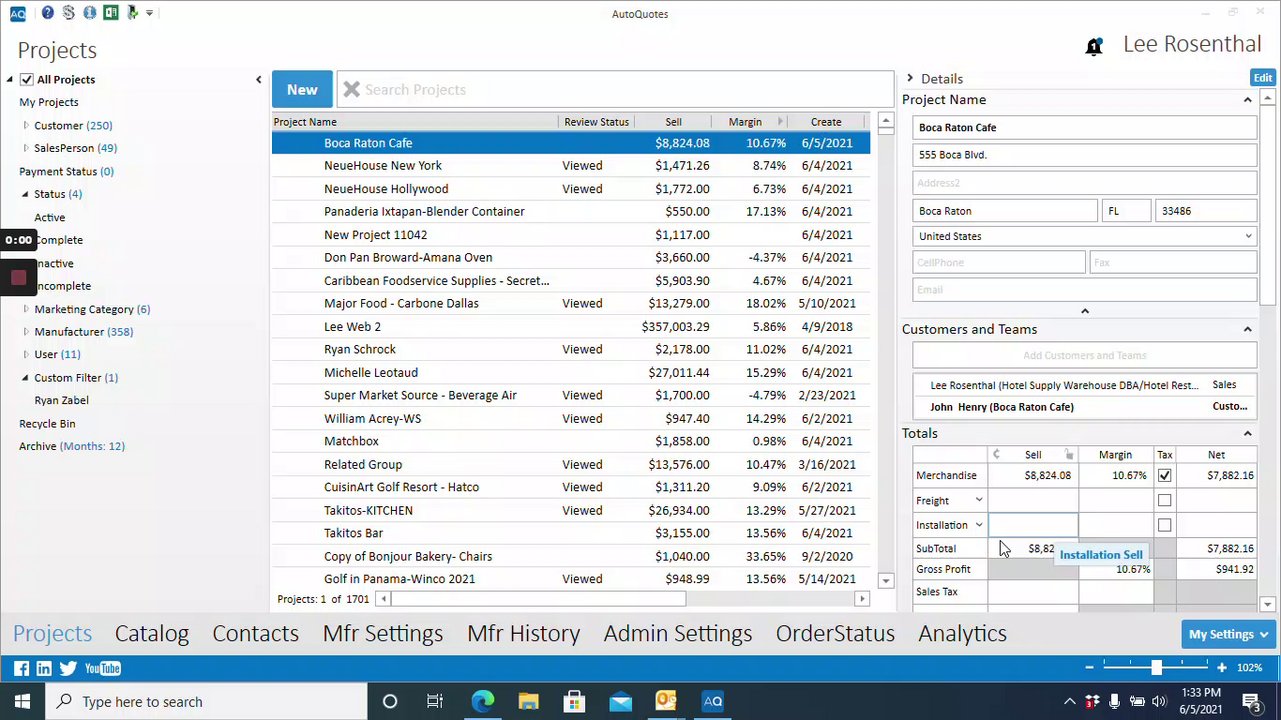1281x720 pixels.
Task: Open Windows Start menu
Action: [22, 702]
